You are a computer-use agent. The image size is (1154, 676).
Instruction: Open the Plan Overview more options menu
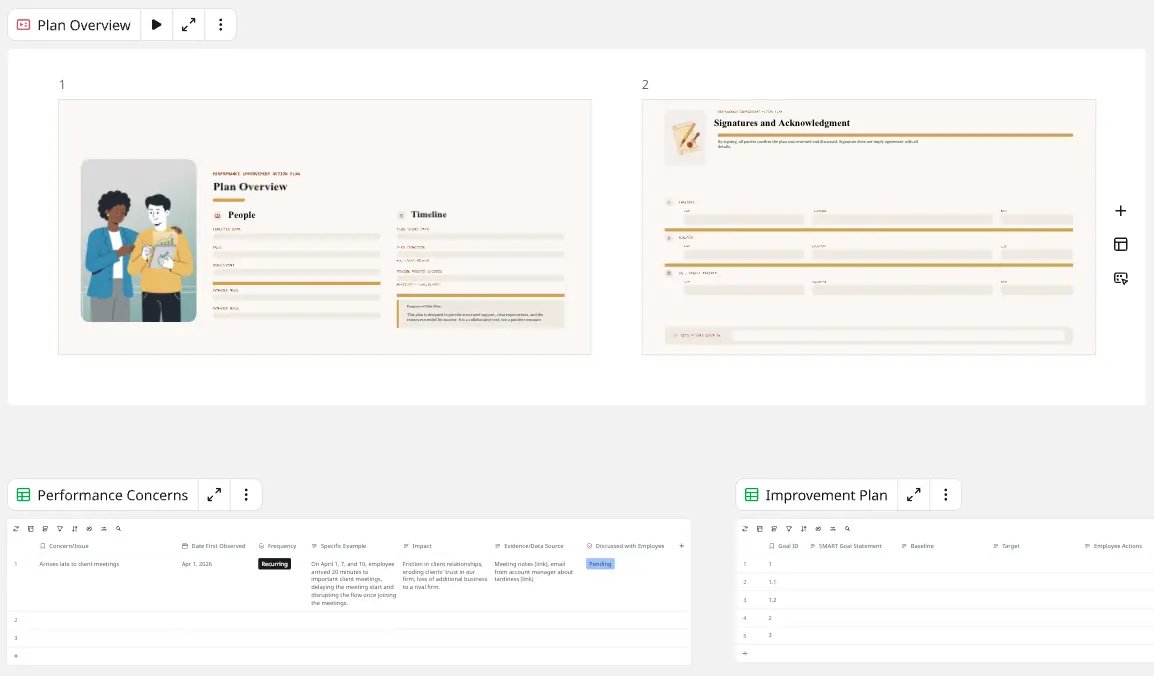point(220,25)
